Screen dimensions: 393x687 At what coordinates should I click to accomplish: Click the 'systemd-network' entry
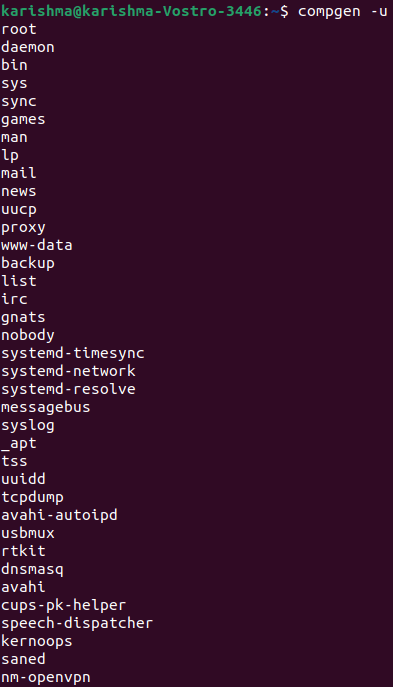click(68, 371)
